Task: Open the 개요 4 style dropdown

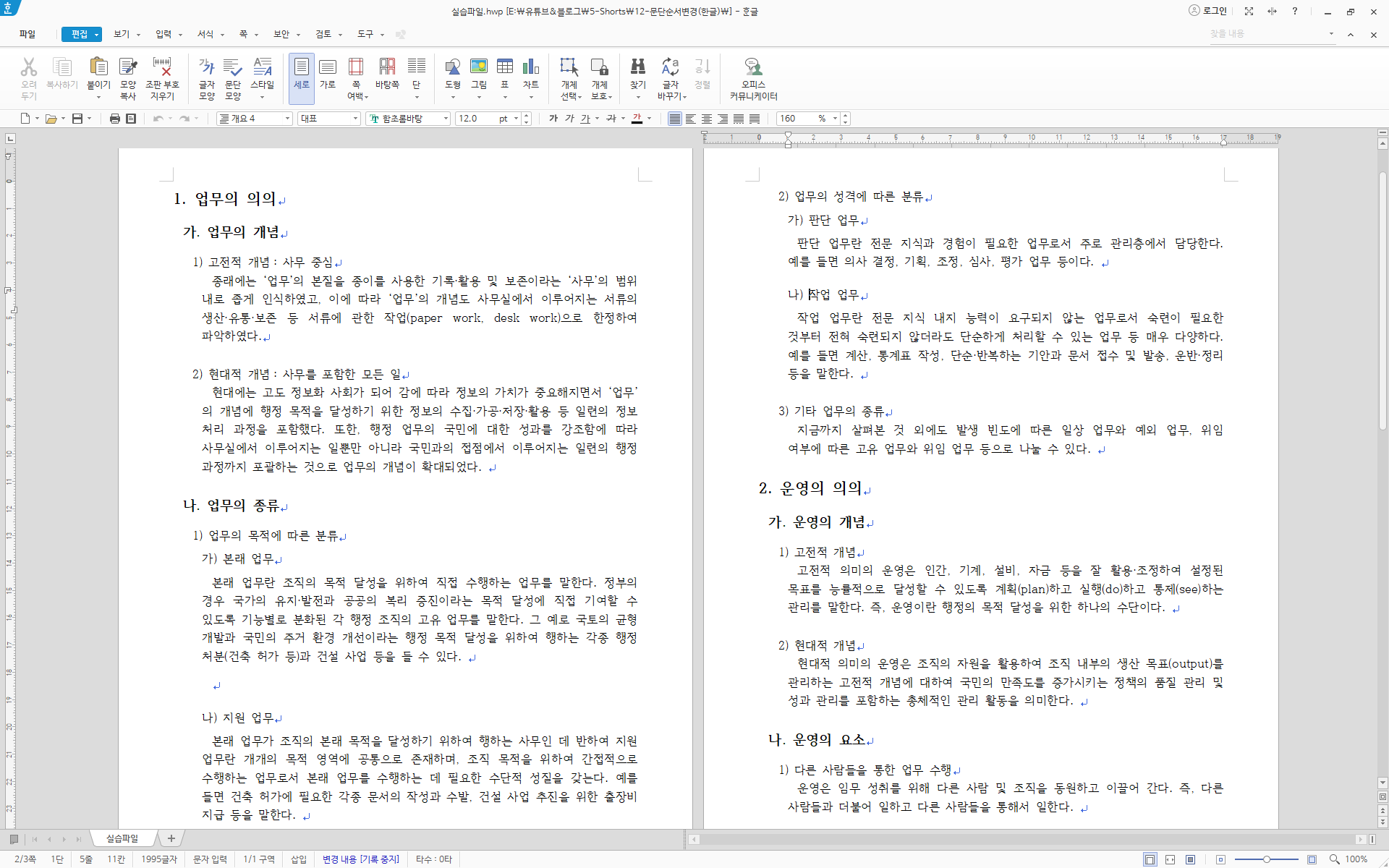Action: 287,119
